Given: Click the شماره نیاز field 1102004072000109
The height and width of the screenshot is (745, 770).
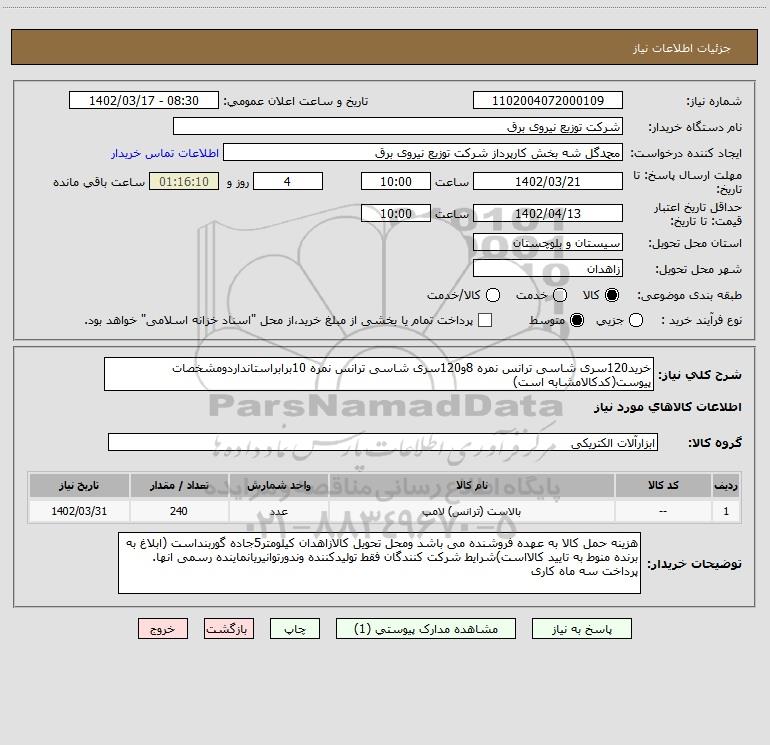Looking at the screenshot, I should (548, 101).
